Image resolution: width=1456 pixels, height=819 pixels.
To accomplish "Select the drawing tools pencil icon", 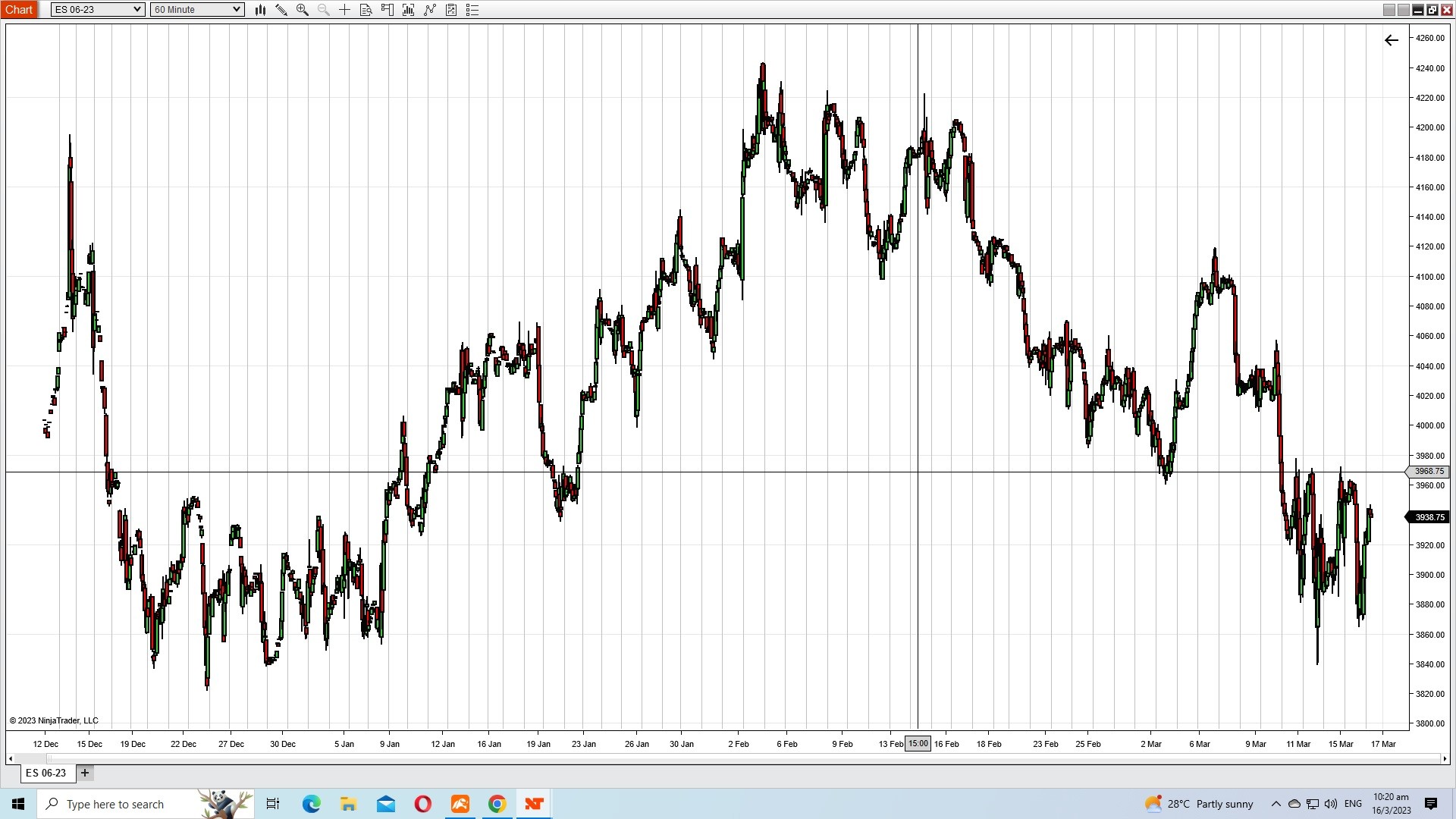I will (x=281, y=10).
